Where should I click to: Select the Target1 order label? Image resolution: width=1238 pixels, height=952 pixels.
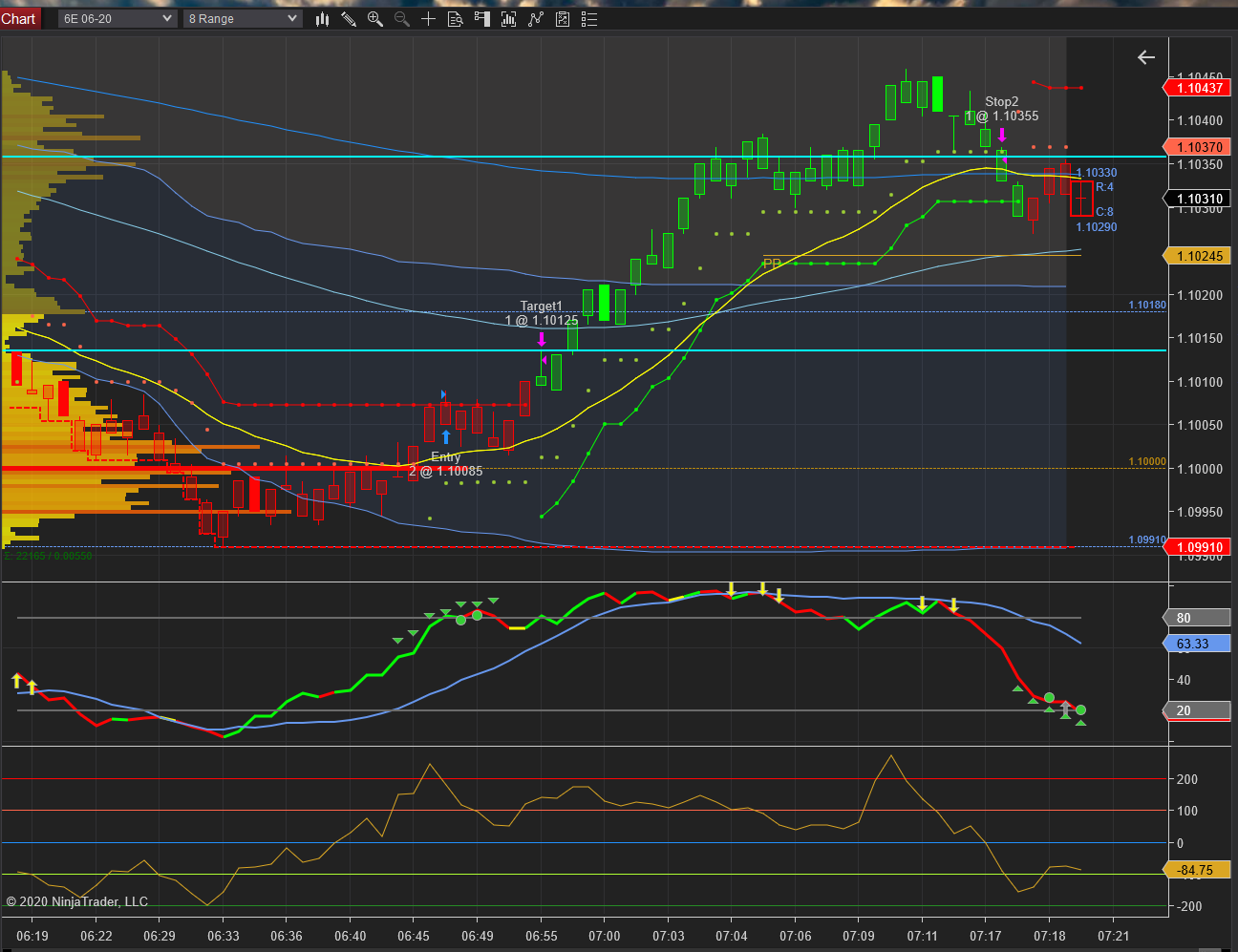pos(542,307)
